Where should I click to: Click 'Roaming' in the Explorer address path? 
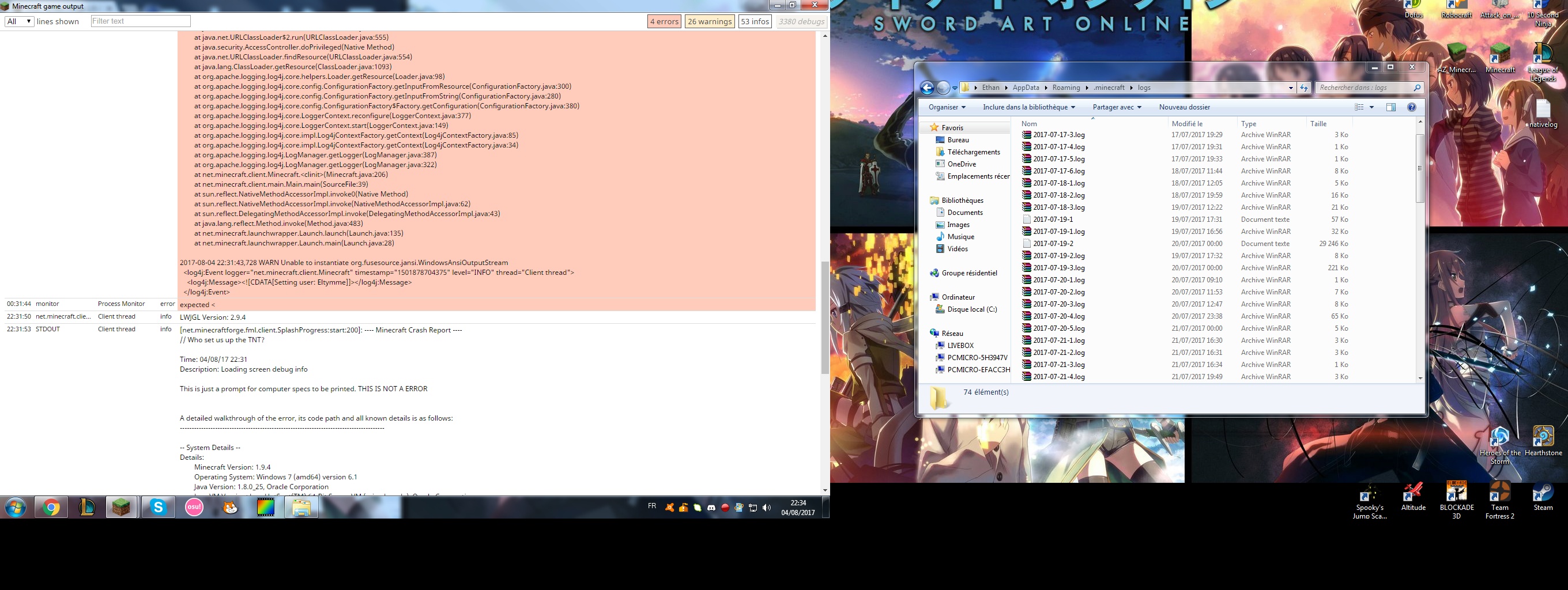click(1066, 88)
